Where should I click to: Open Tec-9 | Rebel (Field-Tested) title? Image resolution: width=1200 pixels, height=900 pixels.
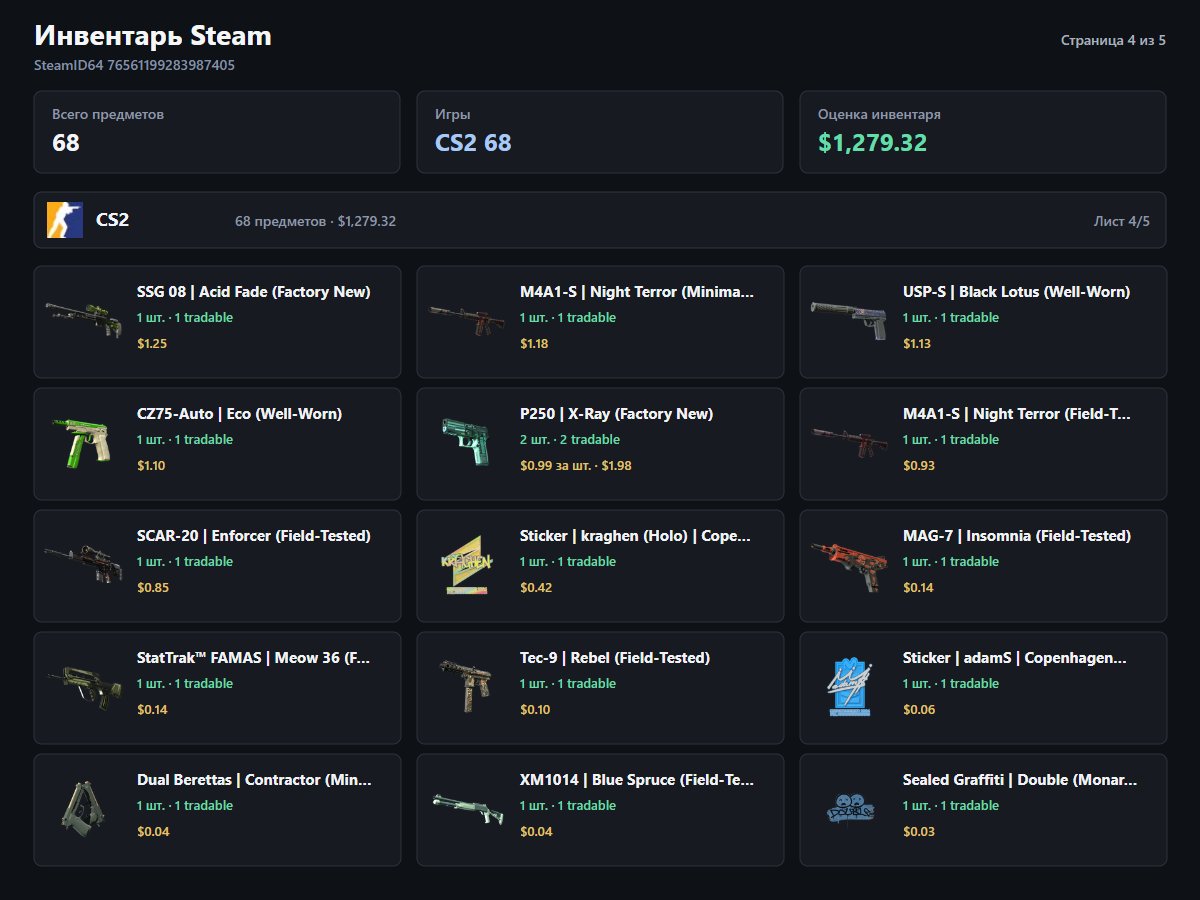(615, 658)
